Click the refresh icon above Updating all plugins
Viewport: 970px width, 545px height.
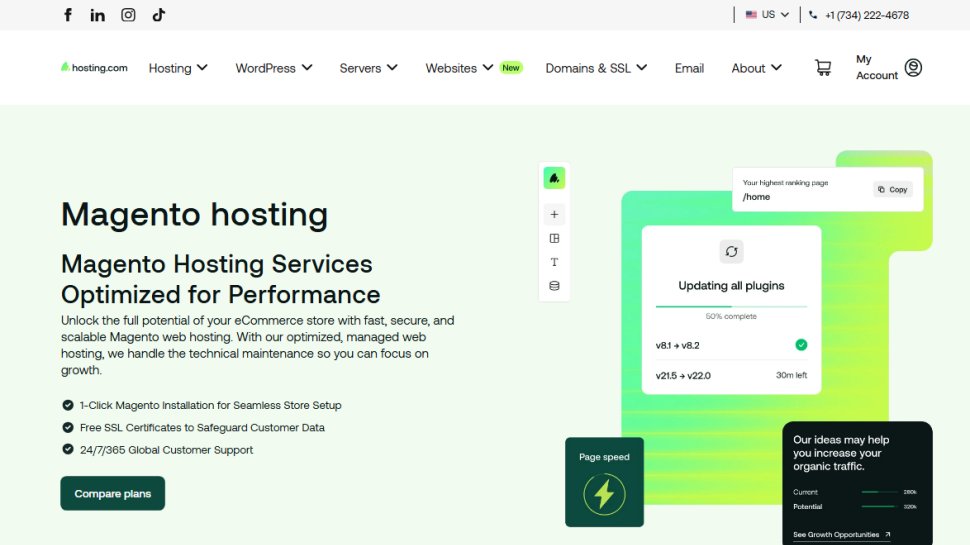(x=731, y=252)
